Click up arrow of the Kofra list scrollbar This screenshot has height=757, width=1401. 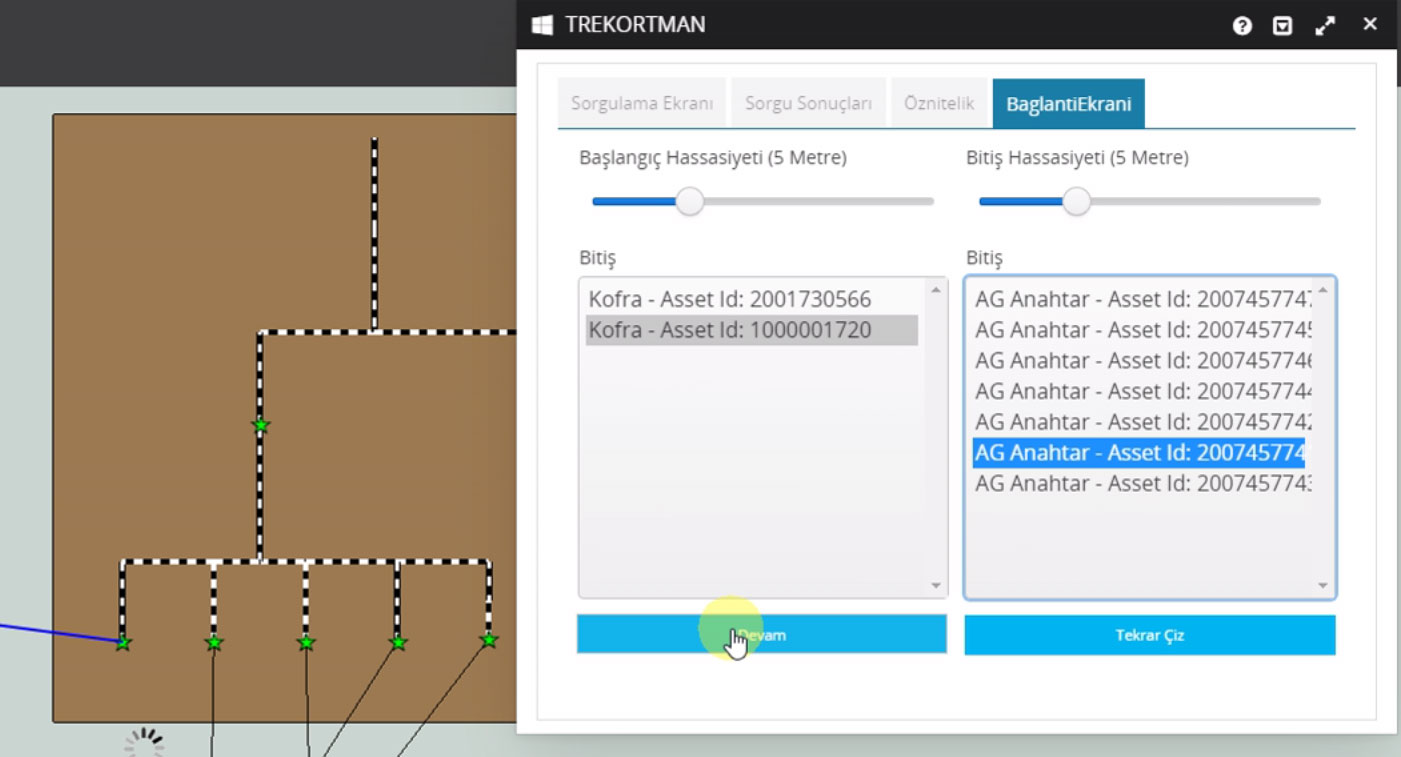click(x=936, y=290)
